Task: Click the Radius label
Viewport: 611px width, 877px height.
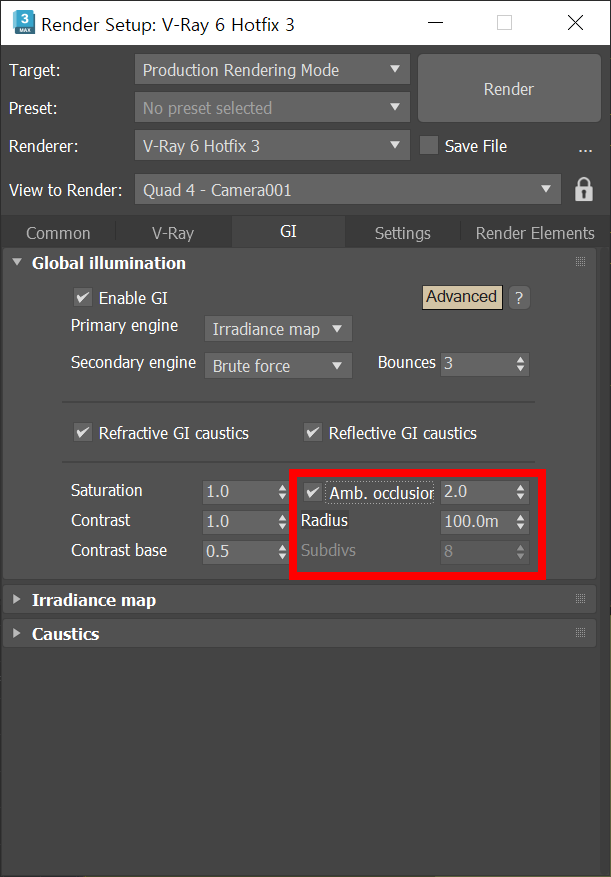Action: (x=325, y=520)
